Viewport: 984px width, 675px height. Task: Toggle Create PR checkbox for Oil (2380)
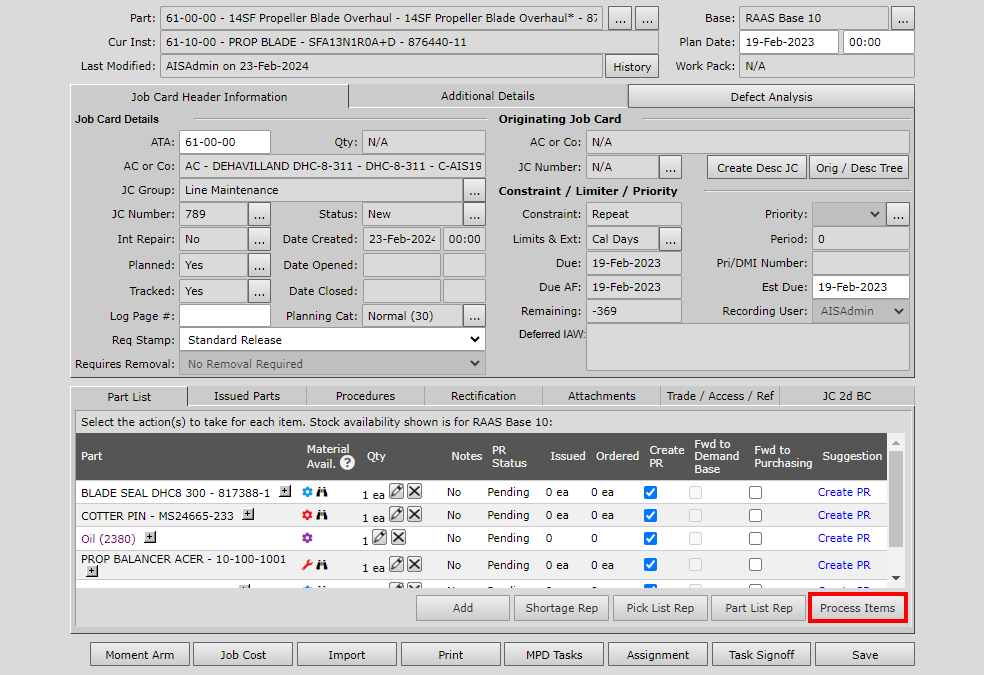click(651, 538)
